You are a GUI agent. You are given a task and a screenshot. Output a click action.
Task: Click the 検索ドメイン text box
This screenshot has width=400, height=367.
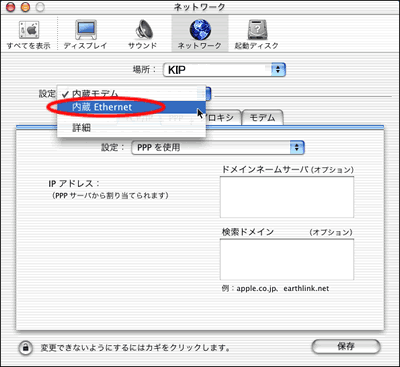(x=287, y=260)
